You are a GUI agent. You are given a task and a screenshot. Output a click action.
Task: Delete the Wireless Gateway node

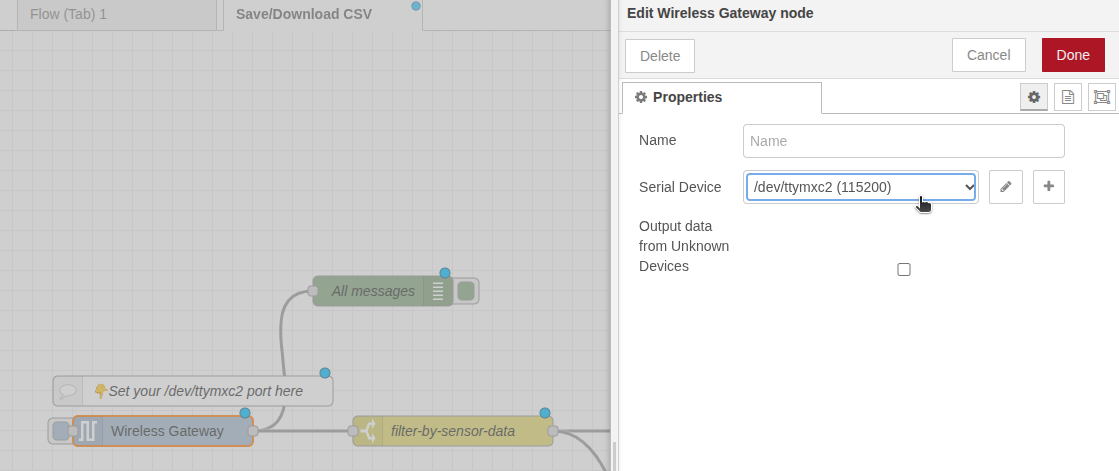[659, 56]
